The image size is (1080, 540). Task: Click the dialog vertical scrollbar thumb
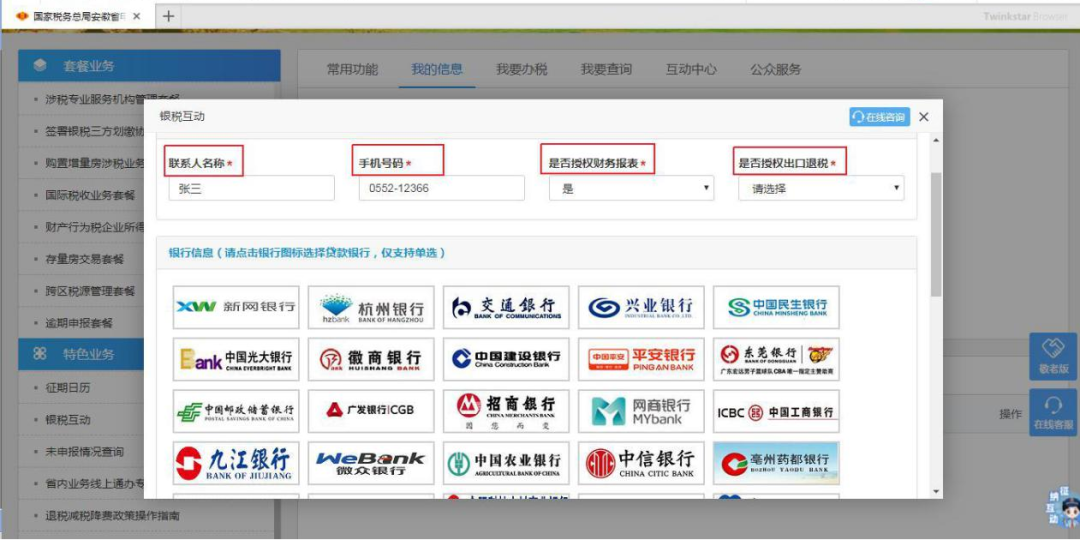tap(935, 234)
